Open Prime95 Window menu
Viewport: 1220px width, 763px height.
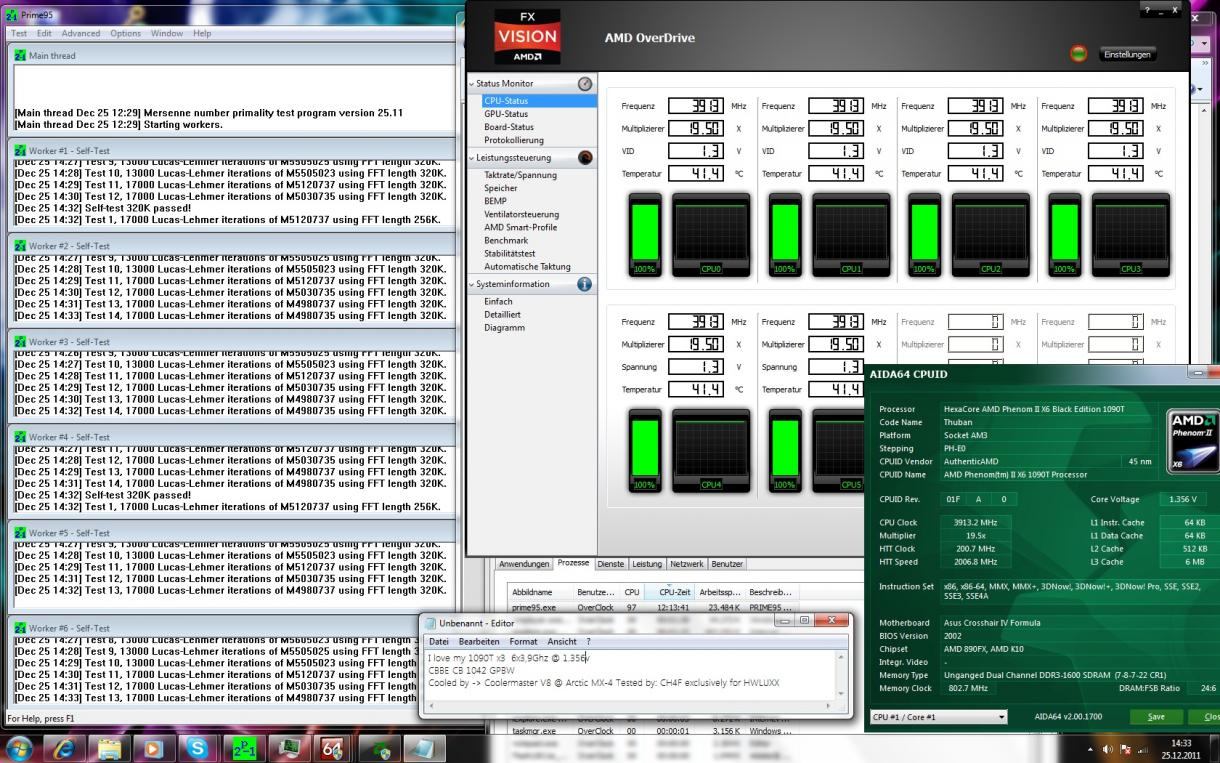point(167,33)
